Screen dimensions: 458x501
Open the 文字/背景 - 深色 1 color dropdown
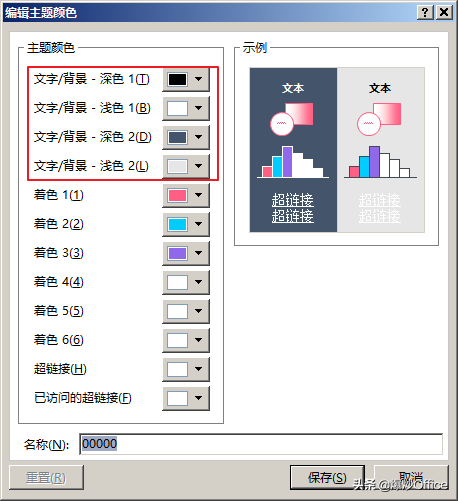point(199,79)
